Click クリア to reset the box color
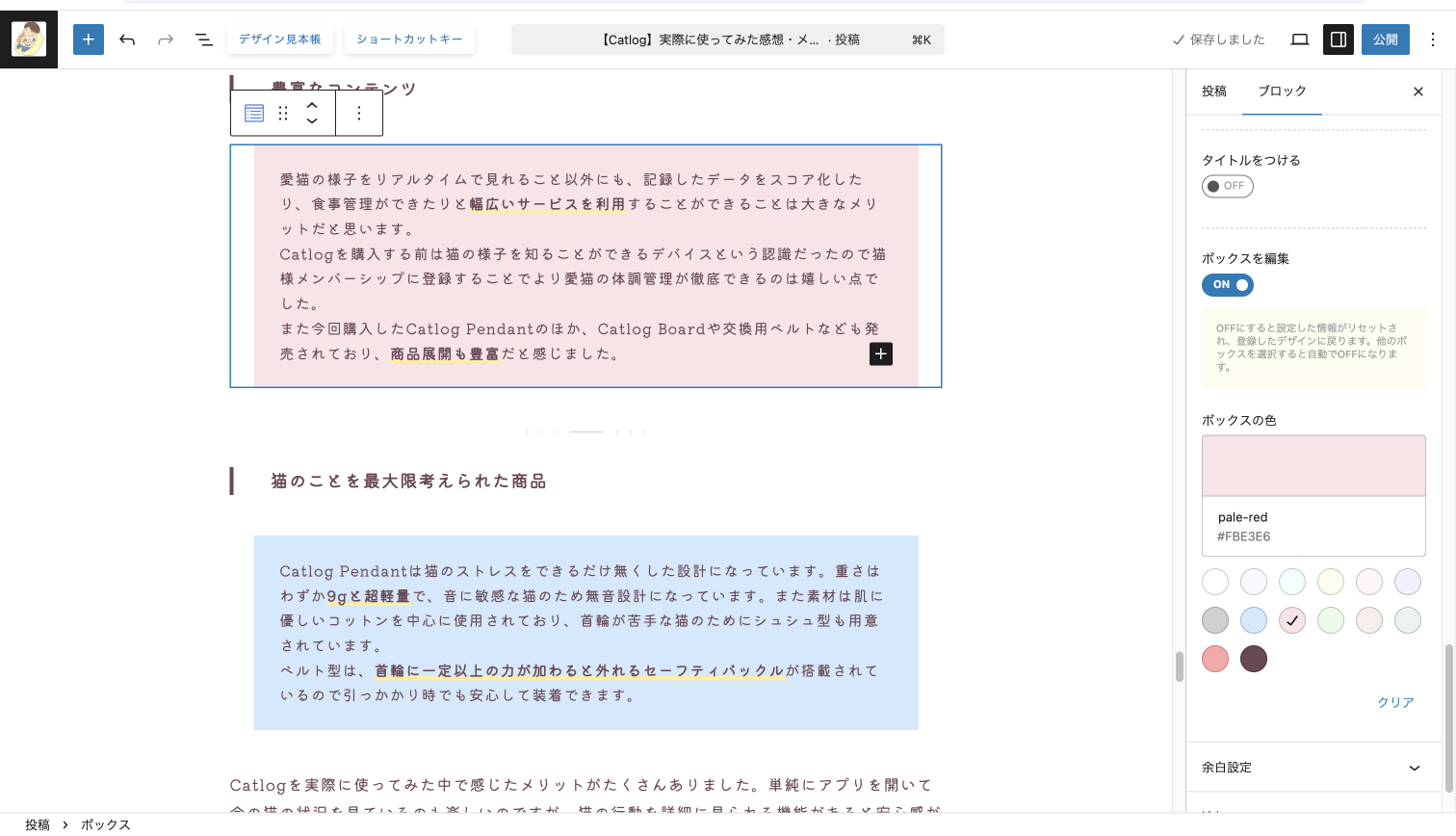This screenshot has height=836, width=1456. [1395, 702]
